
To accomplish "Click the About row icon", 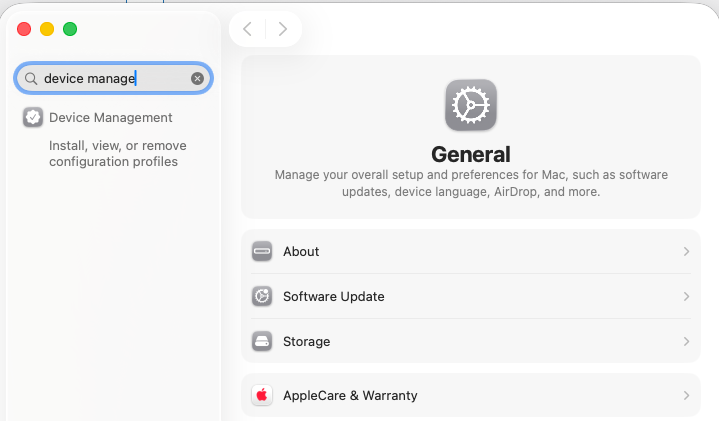I will click(262, 252).
